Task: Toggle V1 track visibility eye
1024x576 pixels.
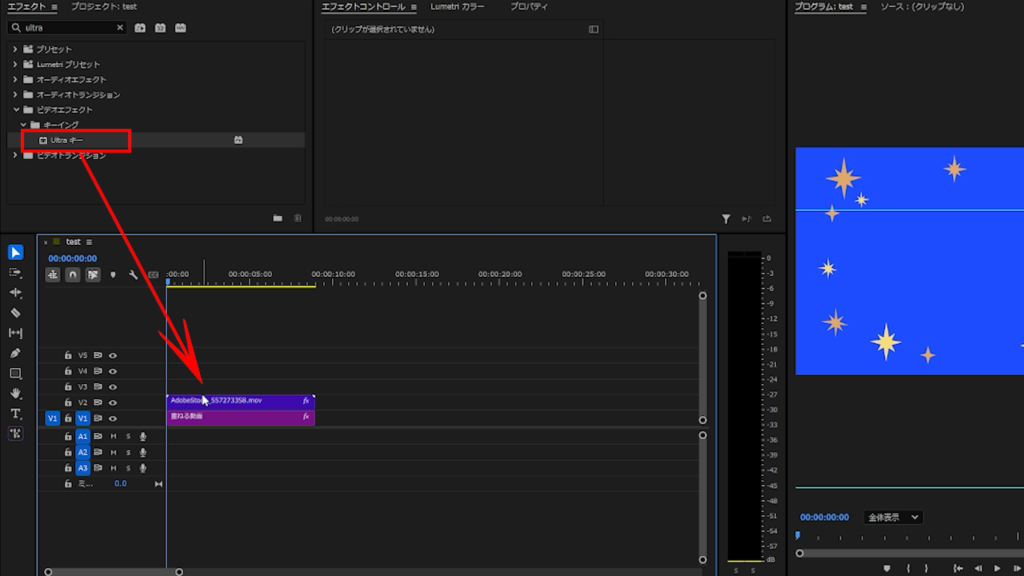Action: coord(112,418)
